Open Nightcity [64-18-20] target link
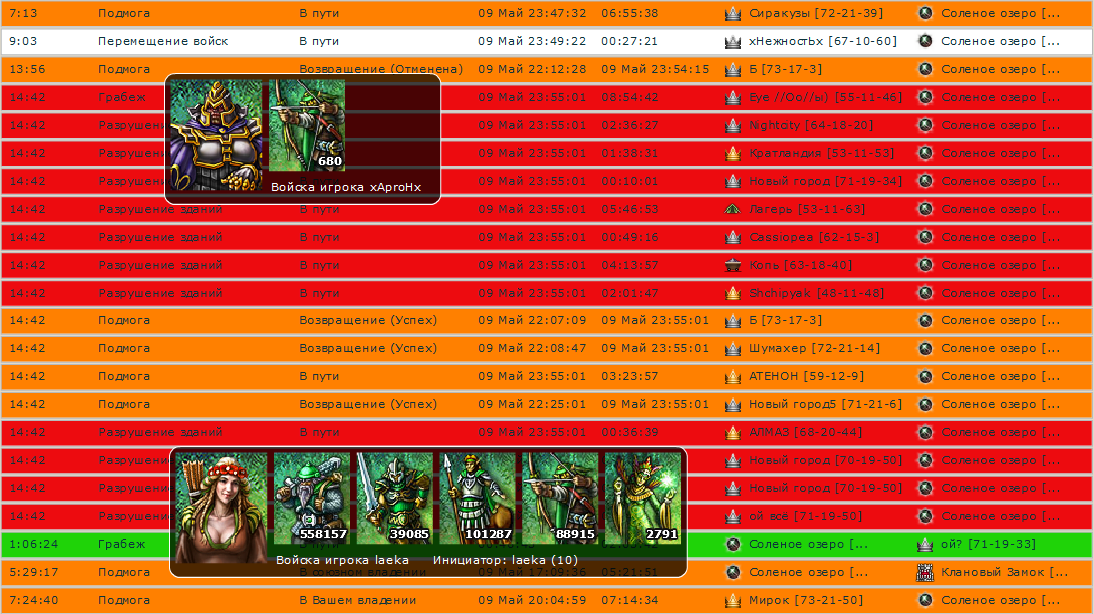 tap(811, 126)
